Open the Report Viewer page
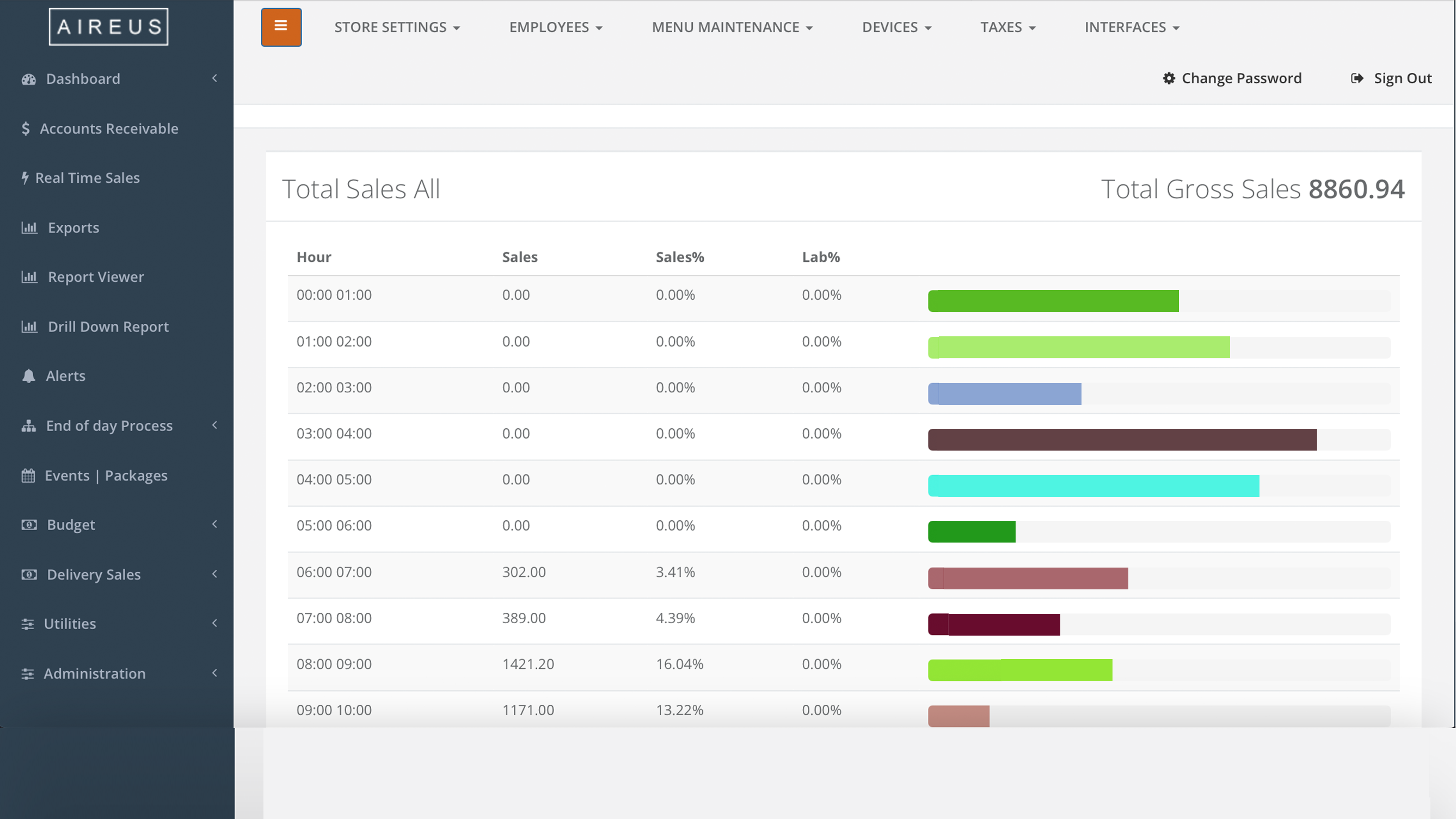Image resolution: width=1456 pixels, height=819 pixels. pyautogui.click(x=96, y=277)
